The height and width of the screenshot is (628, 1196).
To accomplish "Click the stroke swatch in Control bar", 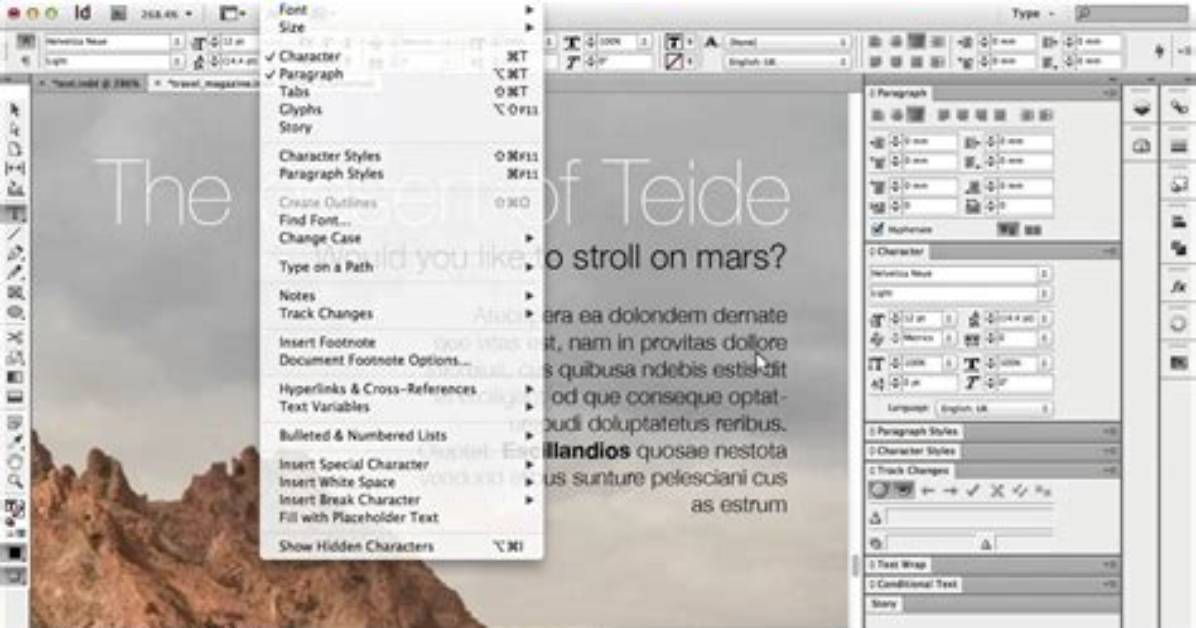I will pos(674,61).
